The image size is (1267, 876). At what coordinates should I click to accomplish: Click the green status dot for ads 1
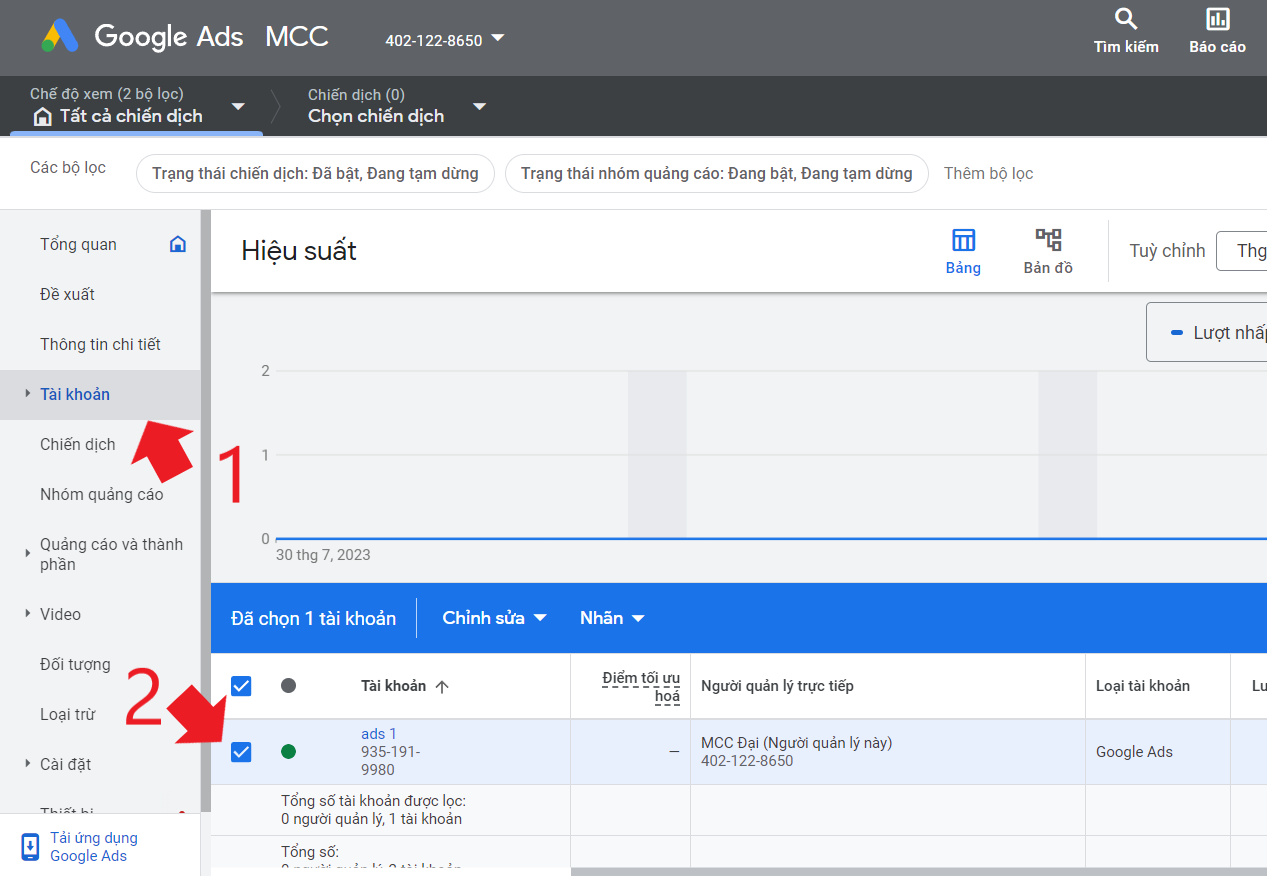[289, 752]
